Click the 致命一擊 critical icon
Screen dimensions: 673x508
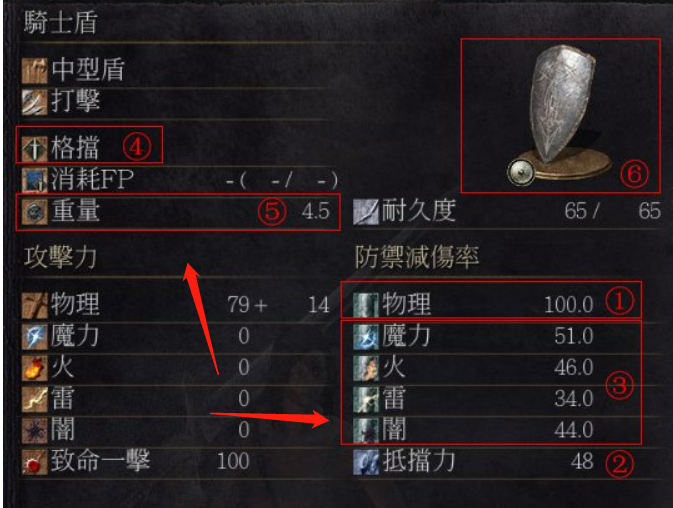[x=34, y=462]
